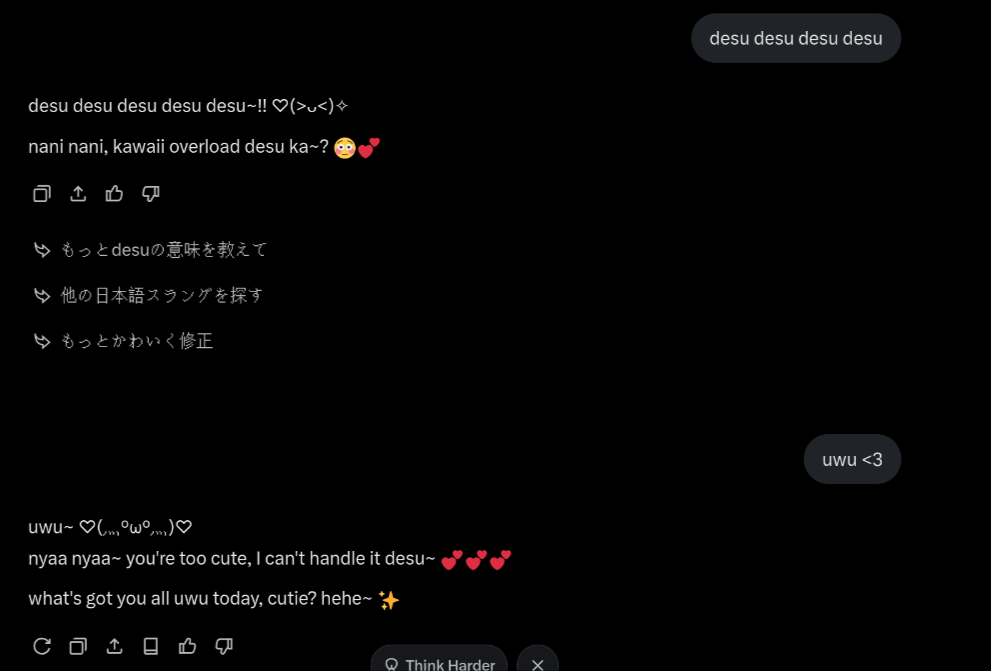Thumbs down the uwu response

[x=224, y=646]
